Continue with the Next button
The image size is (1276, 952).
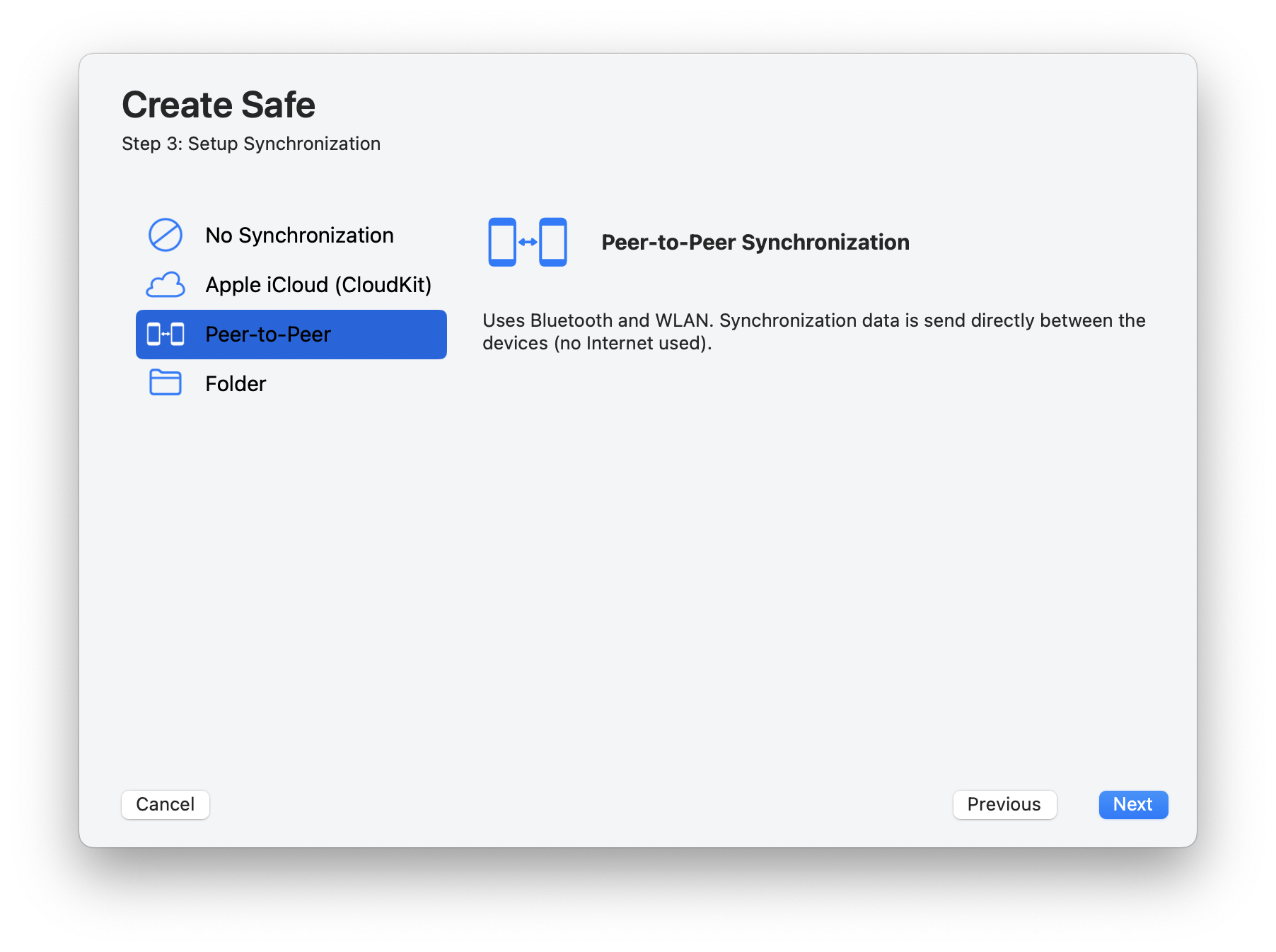pyautogui.click(x=1133, y=804)
